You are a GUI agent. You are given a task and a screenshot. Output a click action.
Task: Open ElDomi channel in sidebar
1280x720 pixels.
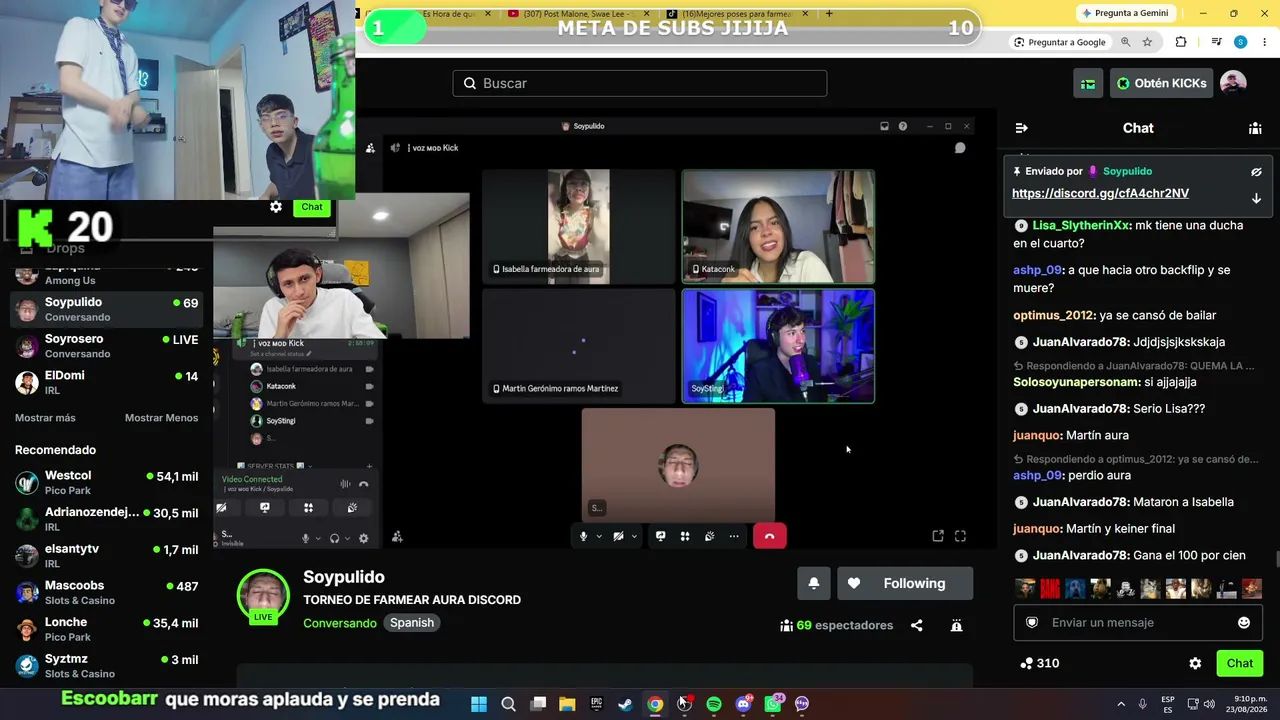107,382
